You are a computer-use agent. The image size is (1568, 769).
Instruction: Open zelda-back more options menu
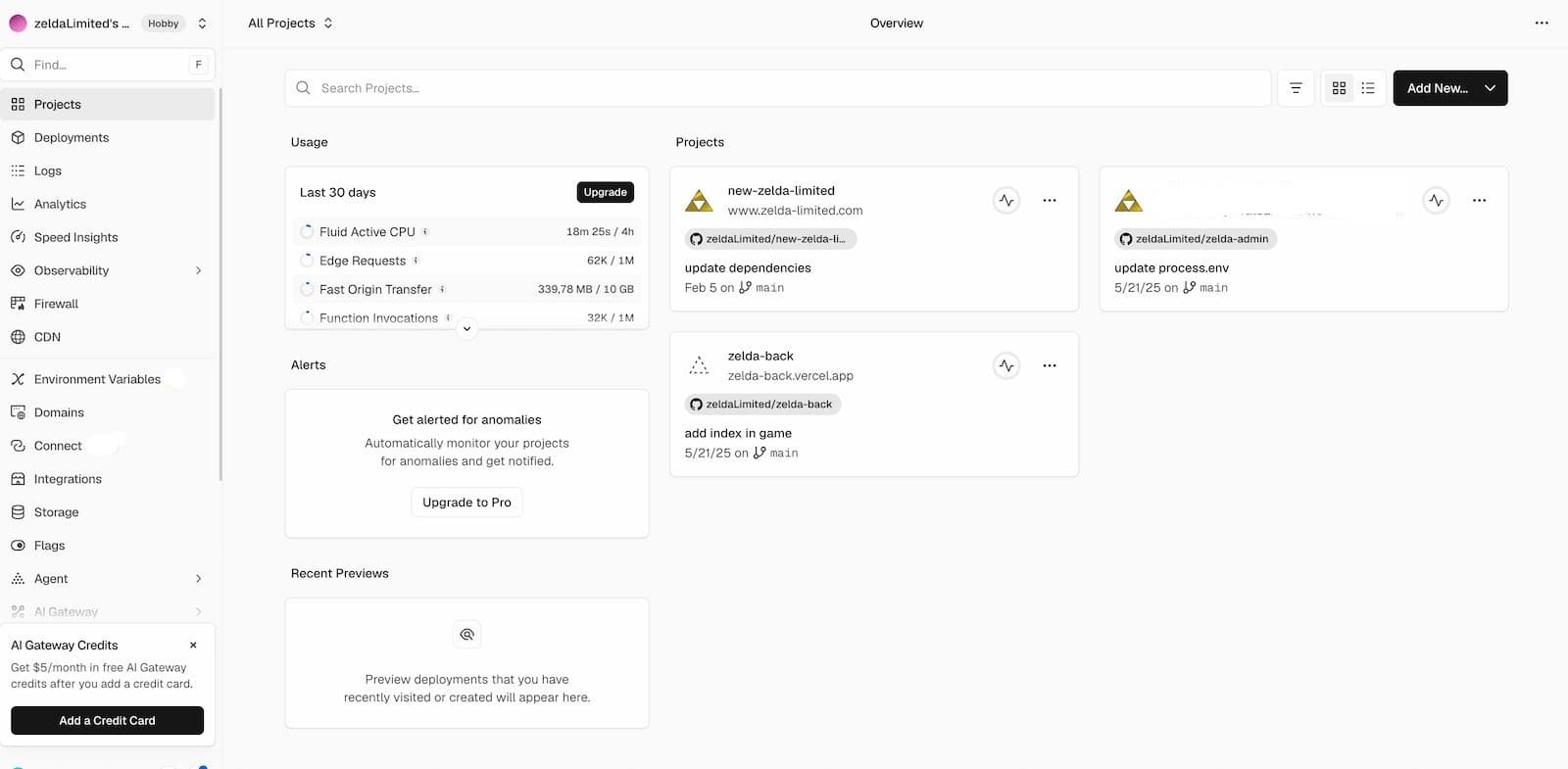coord(1050,366)
